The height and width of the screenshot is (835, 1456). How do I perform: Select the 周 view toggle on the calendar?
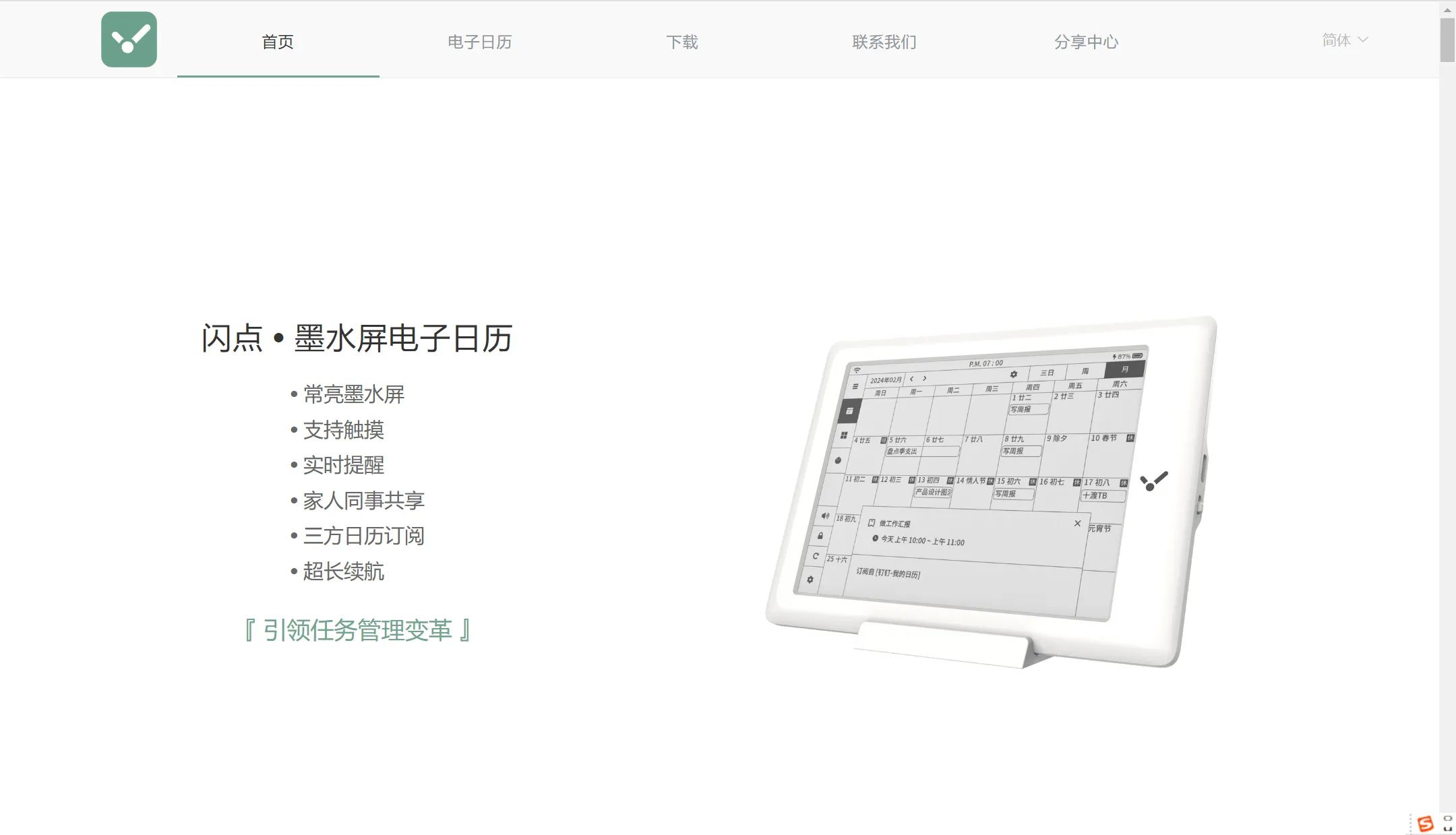(1085, 371)
